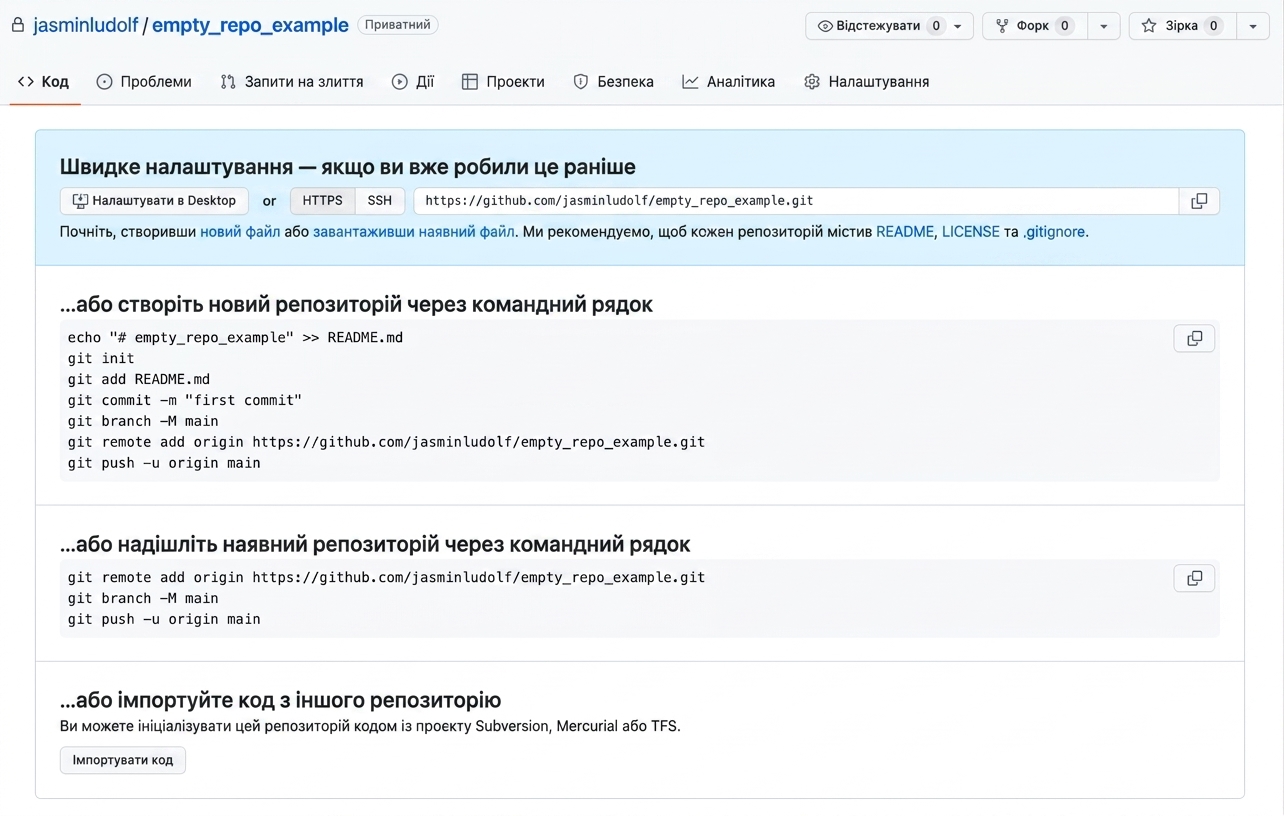Click Налаштувати в Desktop button
The width and height of the screenshot is (1284, 816).
(x=154, y=201)
